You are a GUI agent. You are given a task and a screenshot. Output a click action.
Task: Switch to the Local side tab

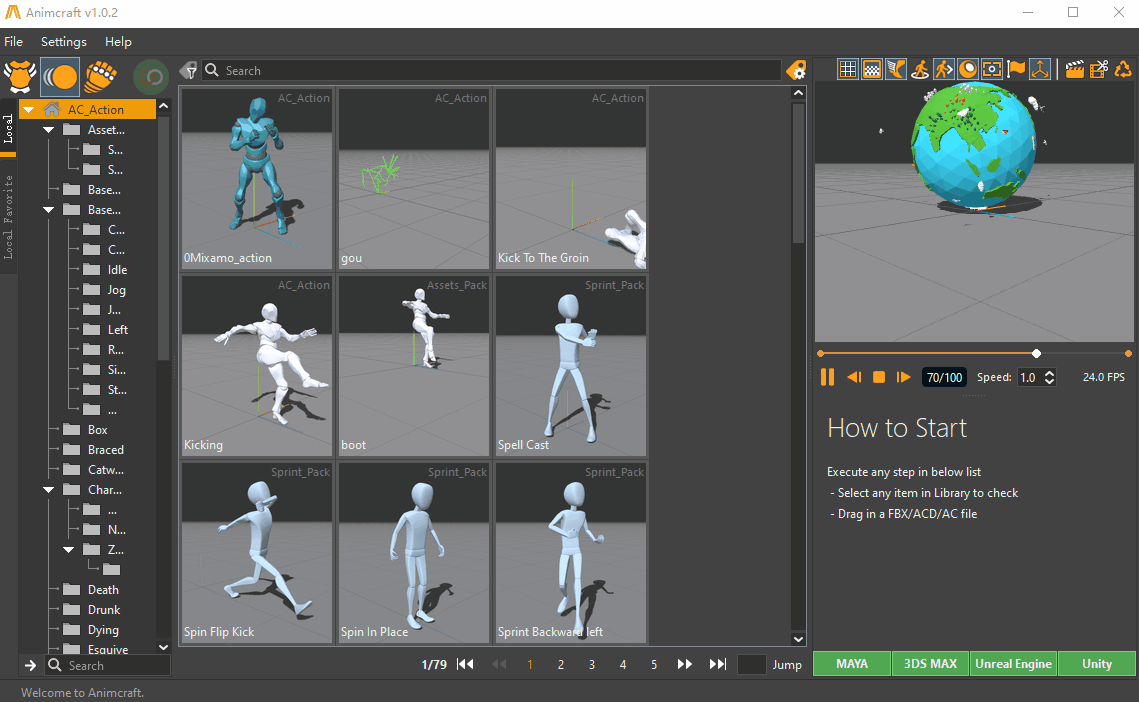tap(8, 129)
